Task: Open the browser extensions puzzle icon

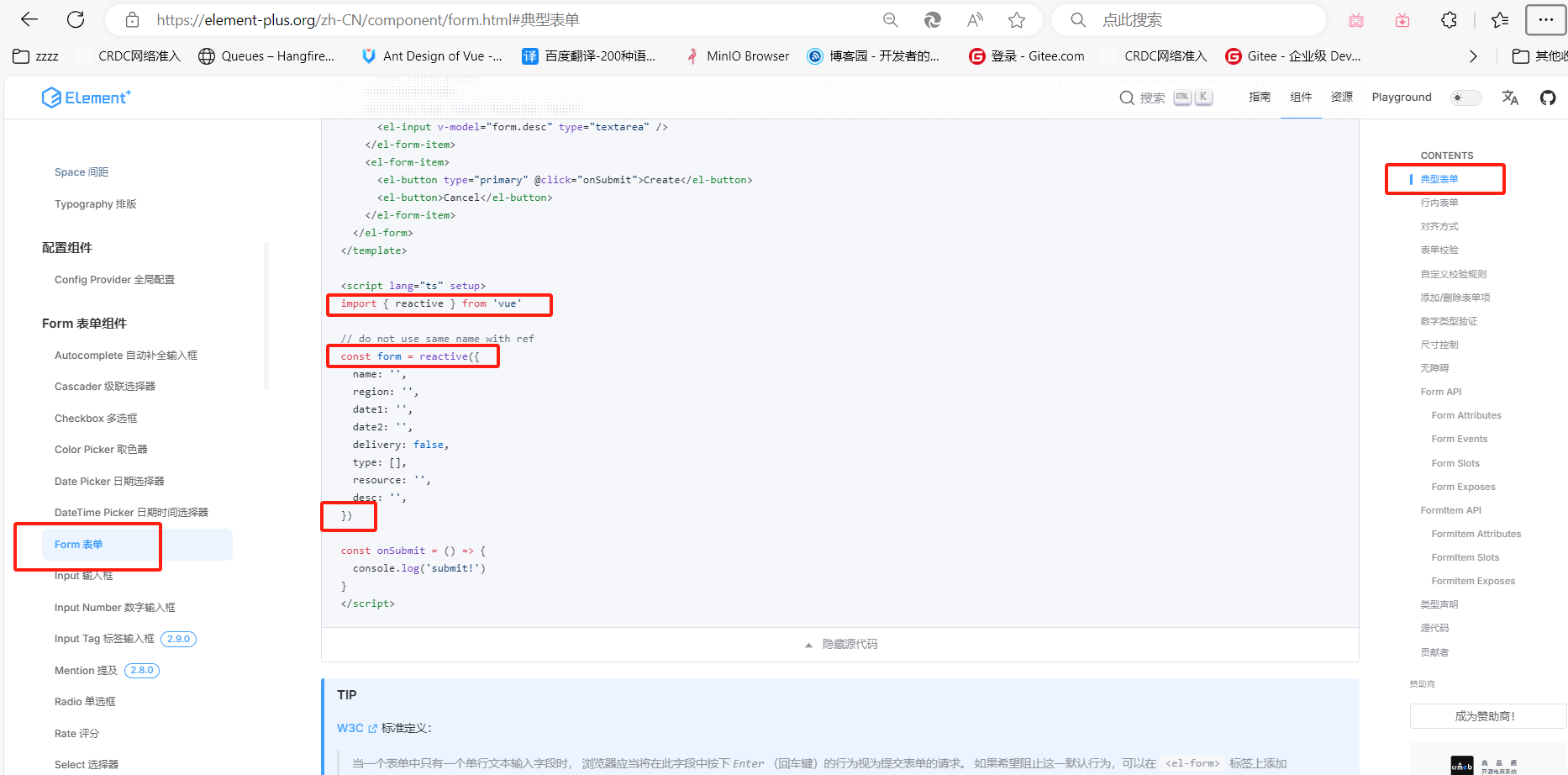Action: click(1449, 19)
